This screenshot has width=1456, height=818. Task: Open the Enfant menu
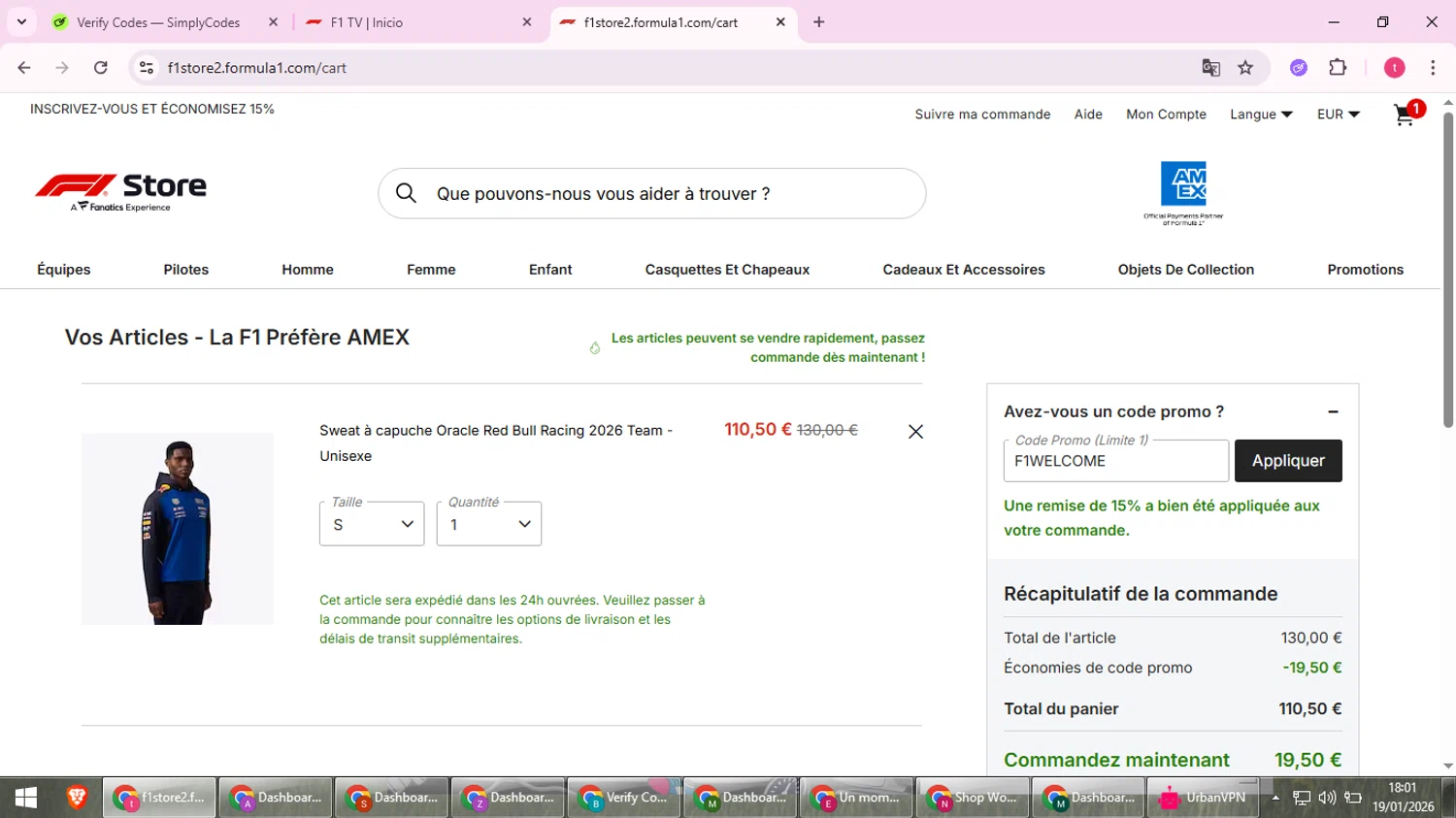click(550, 270)
